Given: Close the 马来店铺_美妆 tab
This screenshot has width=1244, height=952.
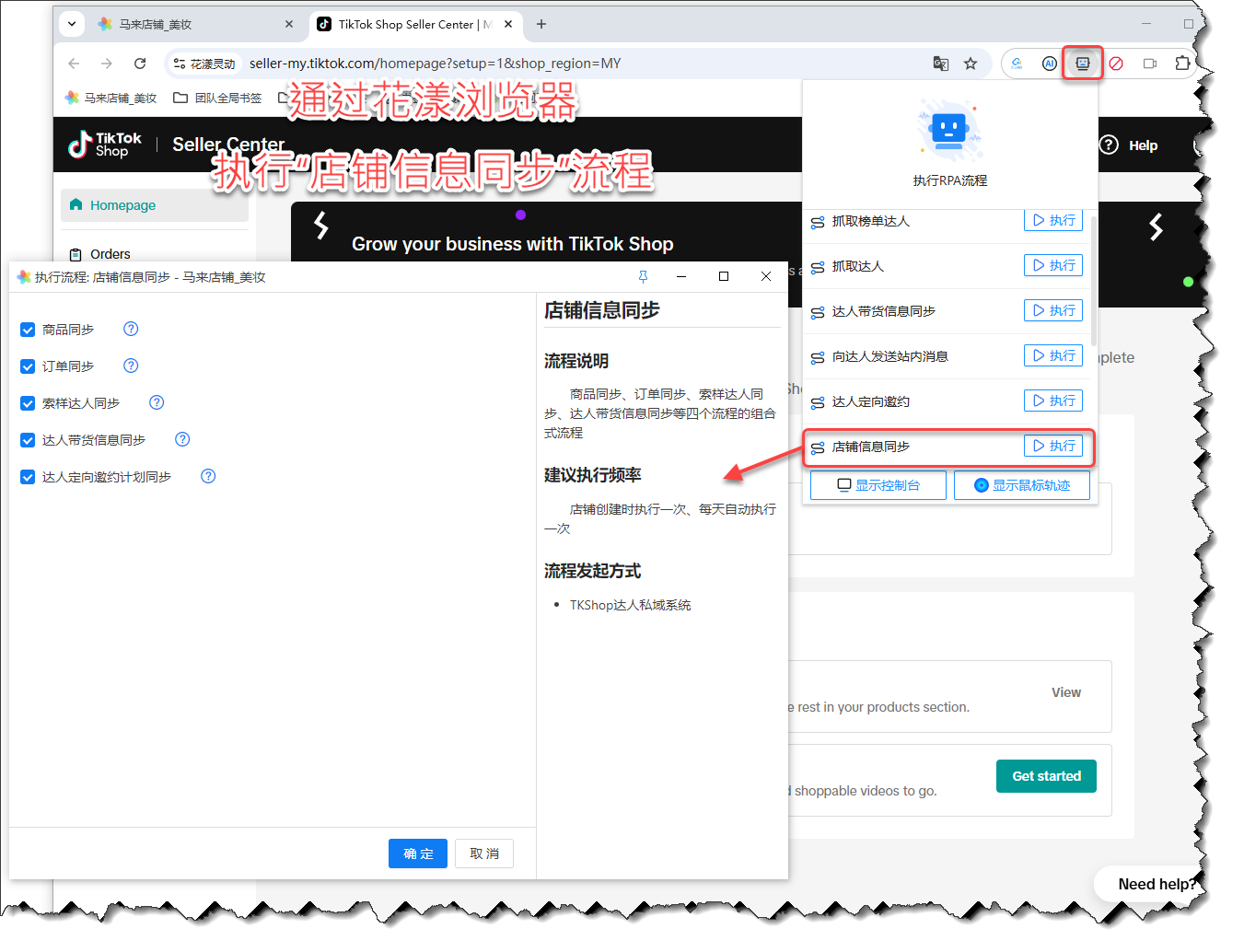Looking at the screenshot, I should [289, 25].
